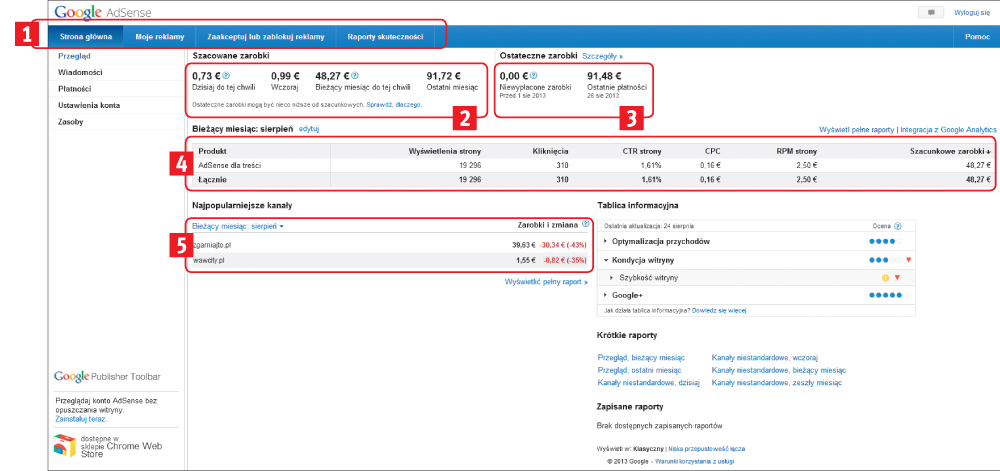1000x471 pixels.
Task: Click Wyloguj się link
Action: (x=972, y=12)
